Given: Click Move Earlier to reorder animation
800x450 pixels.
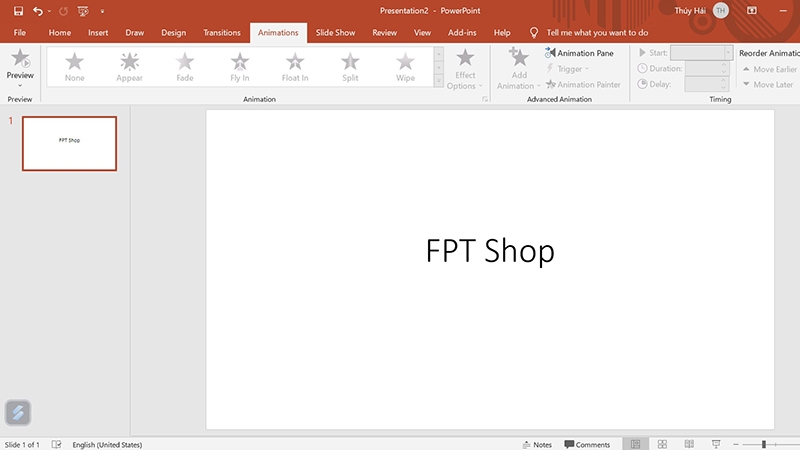Looking at the screenshot, I should point(769,69).
